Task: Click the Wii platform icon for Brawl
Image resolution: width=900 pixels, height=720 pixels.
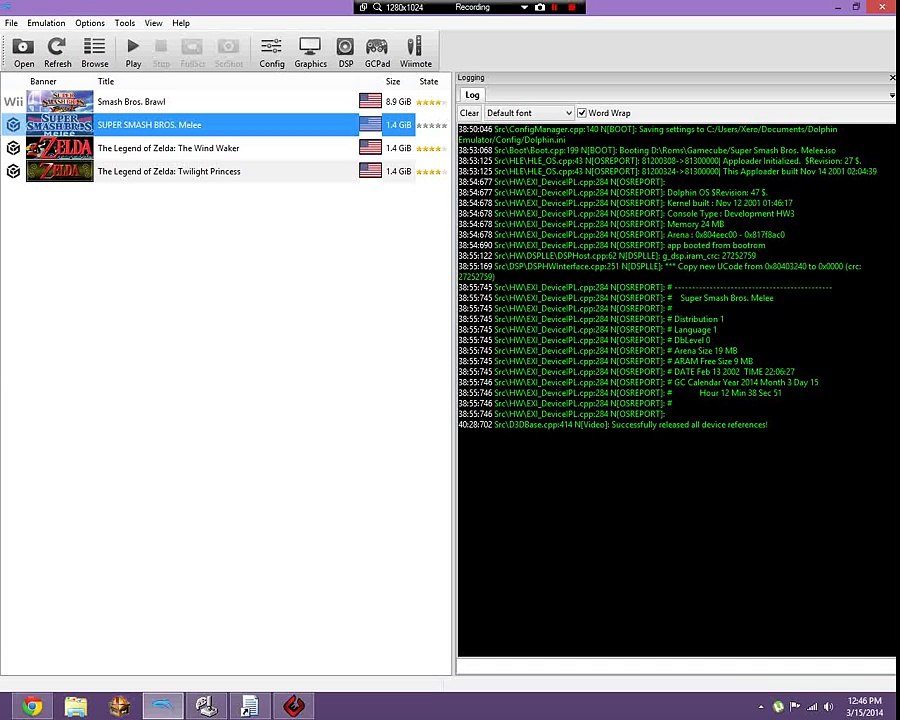Action: point(13,102)
